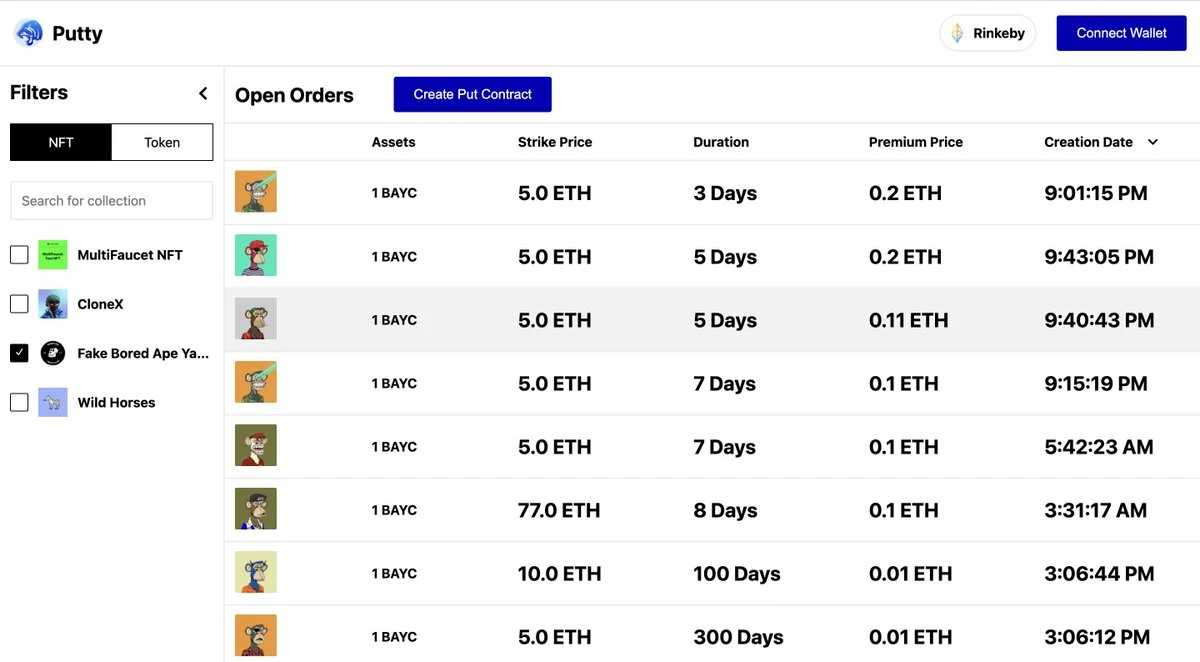Open the ape thumbnail in the 100 Days row
Screen dimensions: 1200x662
pyautogui.click(x=256, y=573)
